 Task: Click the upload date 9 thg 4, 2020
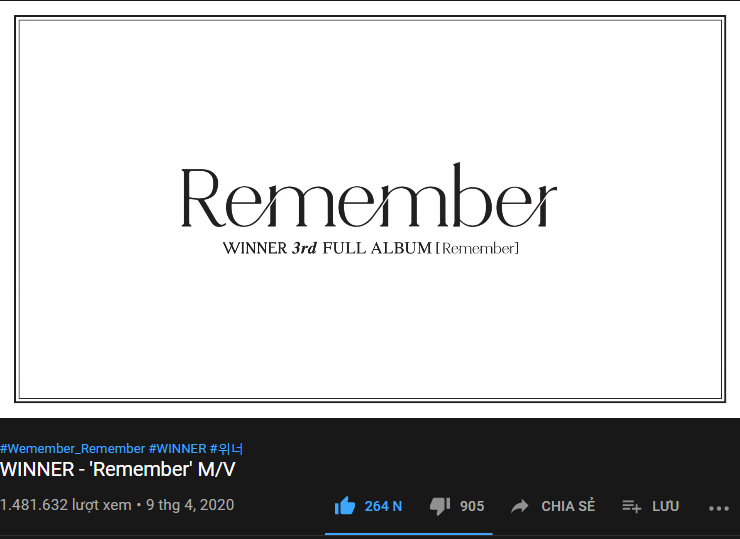click(x=190, y=505)
